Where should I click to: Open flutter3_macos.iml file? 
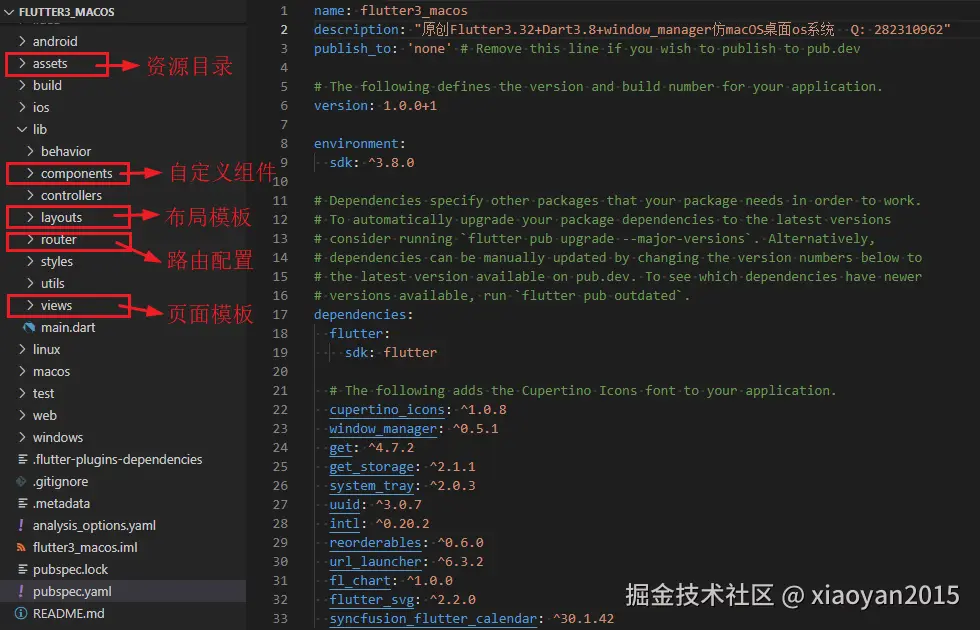pyautogui.click(x=85, y=548)
